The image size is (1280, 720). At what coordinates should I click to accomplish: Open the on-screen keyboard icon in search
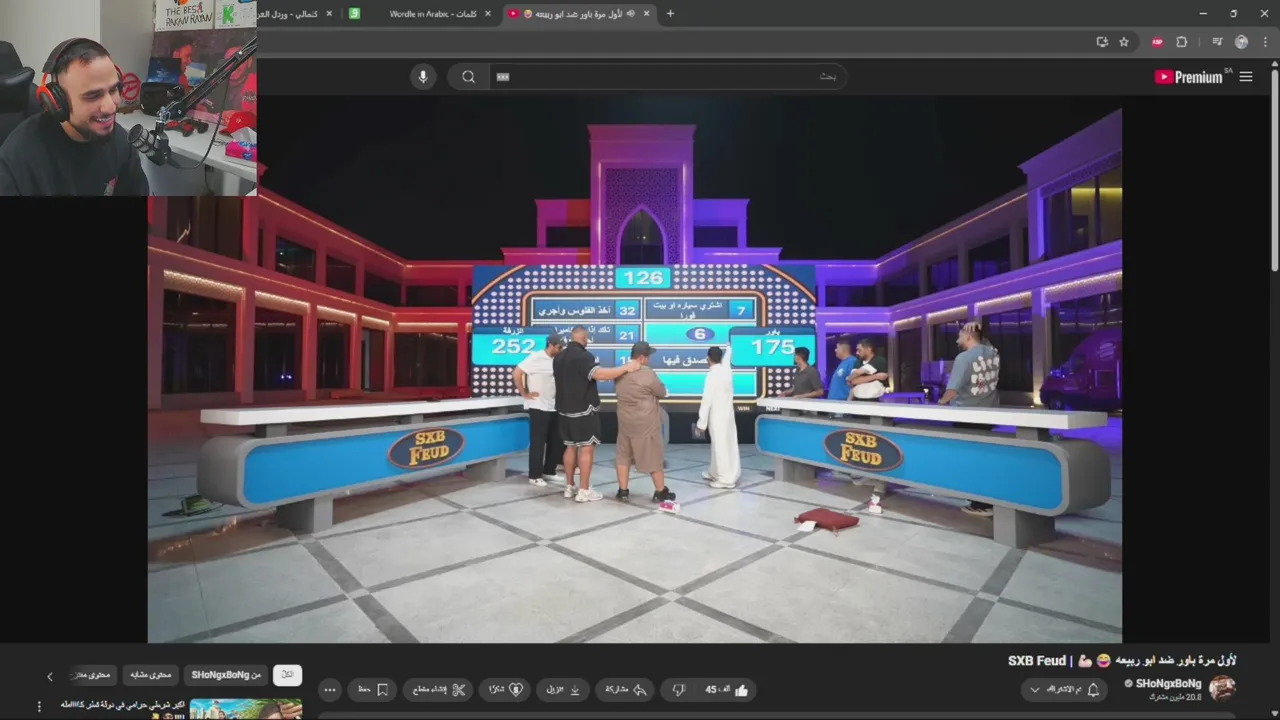503,77
